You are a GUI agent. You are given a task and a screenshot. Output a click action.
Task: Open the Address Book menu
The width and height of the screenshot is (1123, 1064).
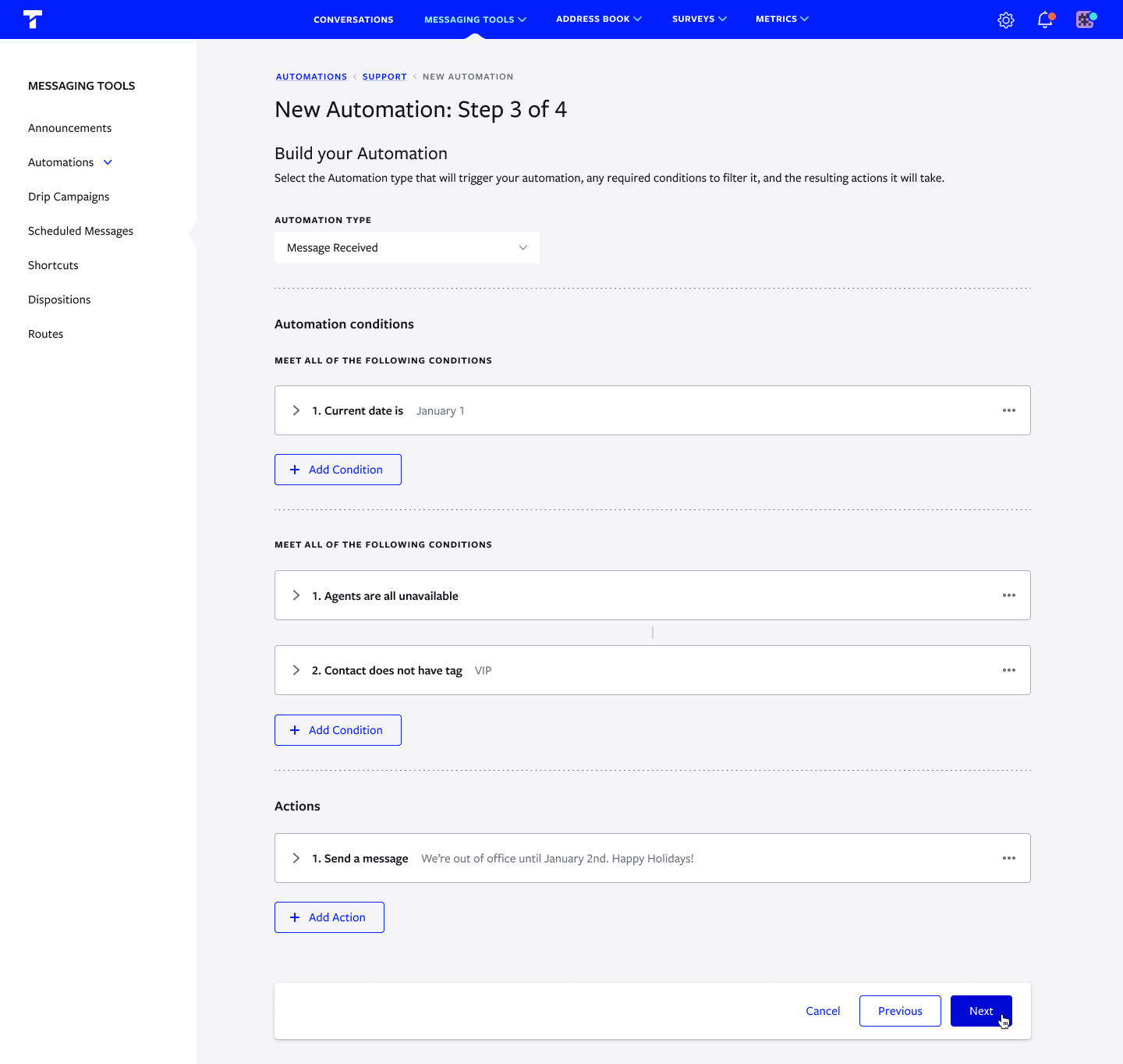[x=598, y=19]
